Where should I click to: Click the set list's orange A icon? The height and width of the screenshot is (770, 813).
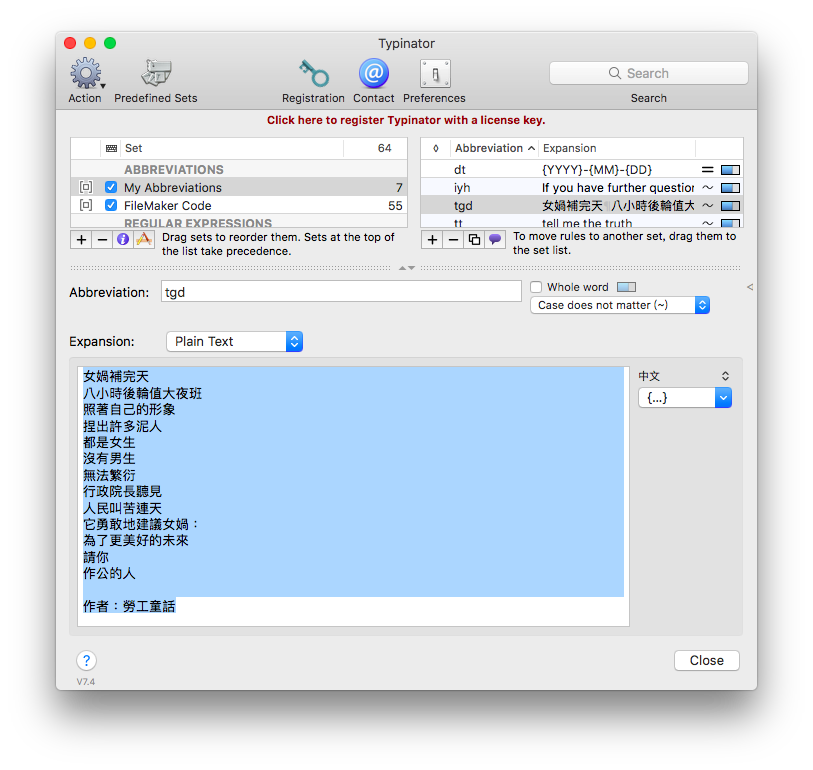tap(144, 240)
